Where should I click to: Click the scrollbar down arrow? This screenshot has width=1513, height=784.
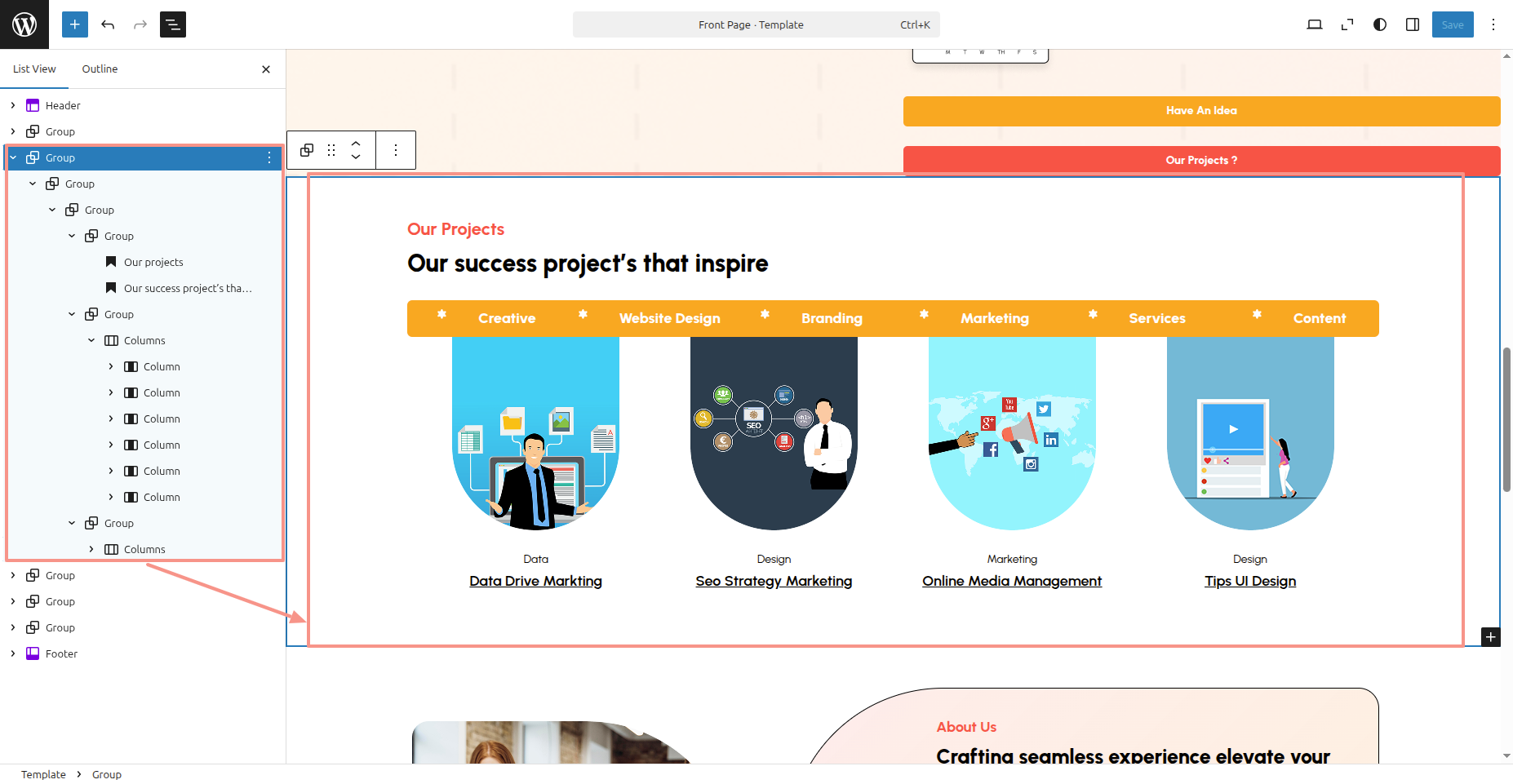[1506, 756]
